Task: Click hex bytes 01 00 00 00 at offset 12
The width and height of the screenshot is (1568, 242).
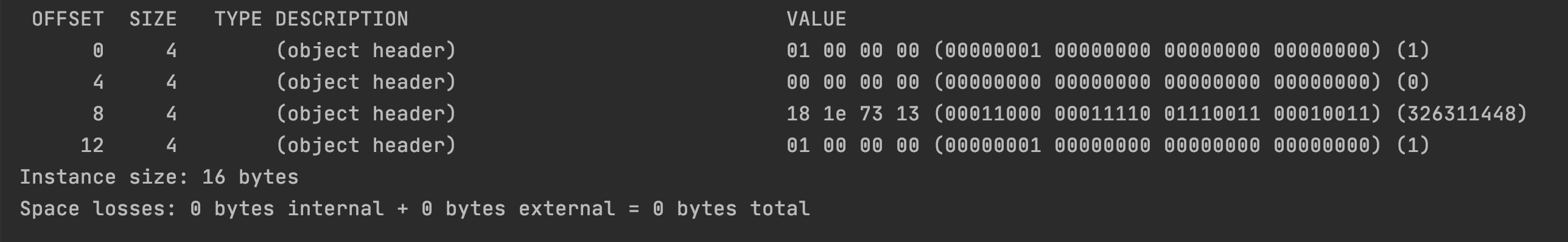Action: point(853,145)
